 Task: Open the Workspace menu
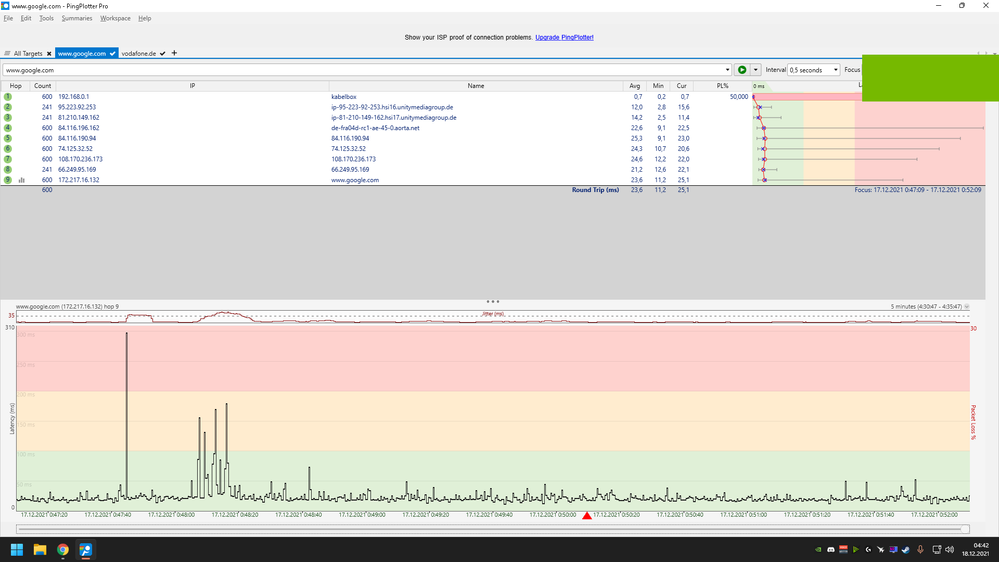(115, 18)
